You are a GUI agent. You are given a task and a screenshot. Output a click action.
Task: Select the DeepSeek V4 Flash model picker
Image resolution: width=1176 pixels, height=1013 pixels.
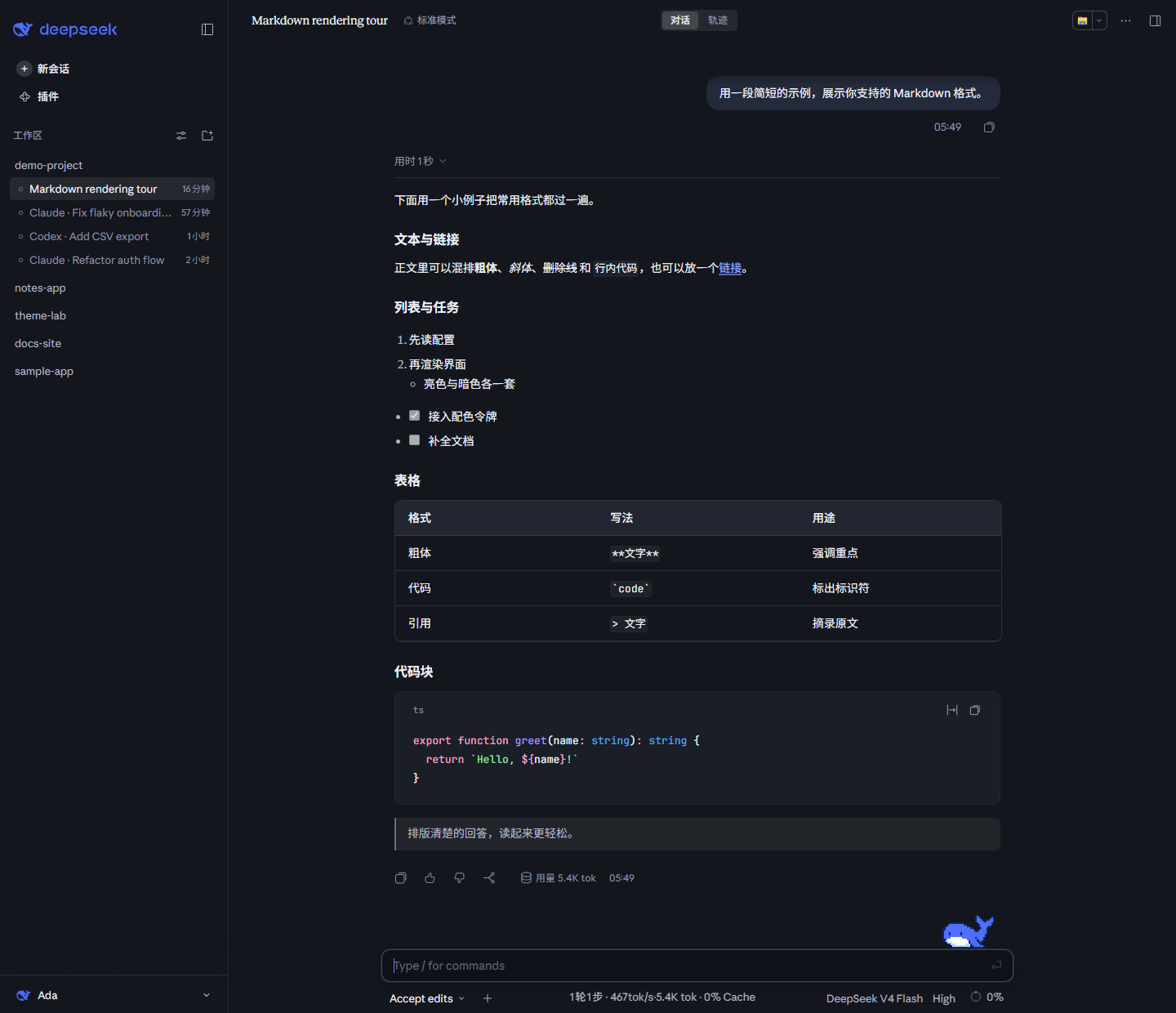pos(875,998)
